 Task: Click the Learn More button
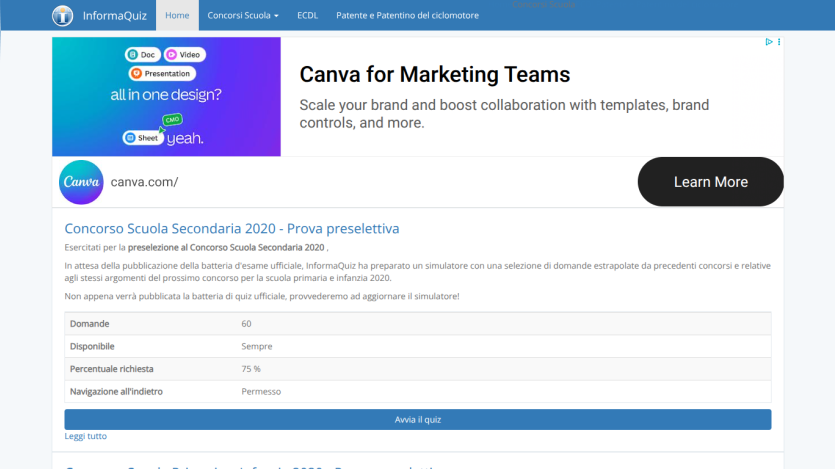[x=710, y=182]
